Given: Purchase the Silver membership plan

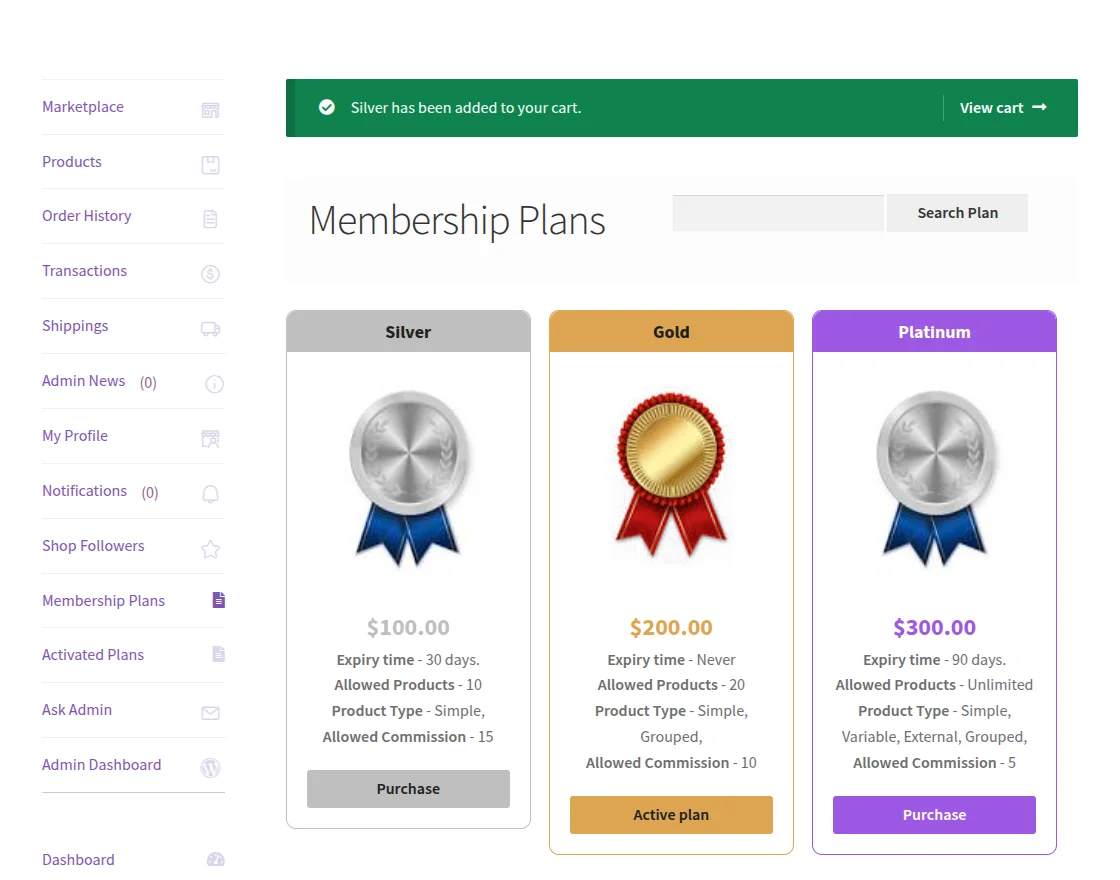Looking at the screenshot, I should point(408,789).
